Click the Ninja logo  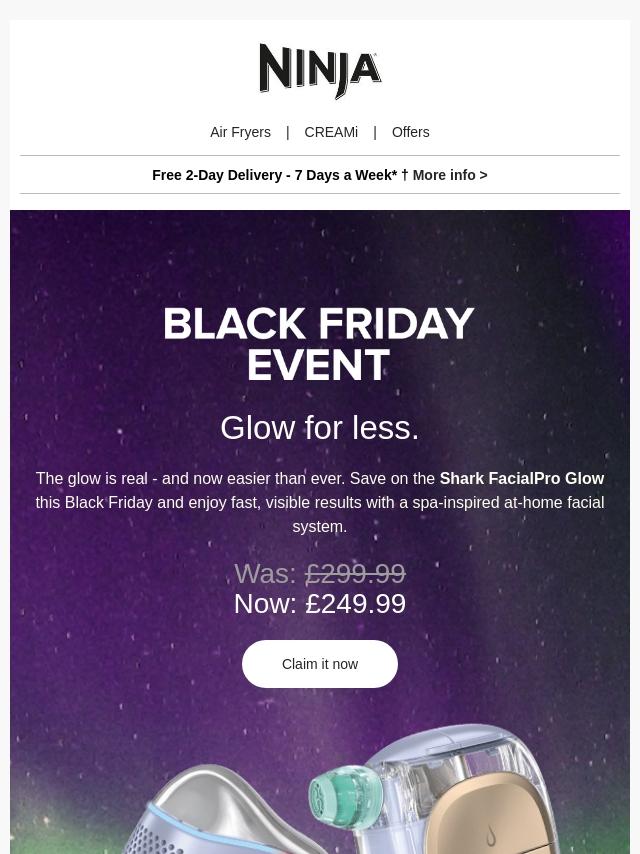(320, 71)
